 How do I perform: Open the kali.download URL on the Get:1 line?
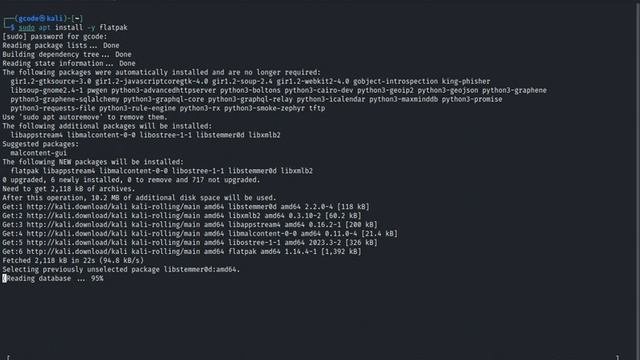(x=77, y=207)
